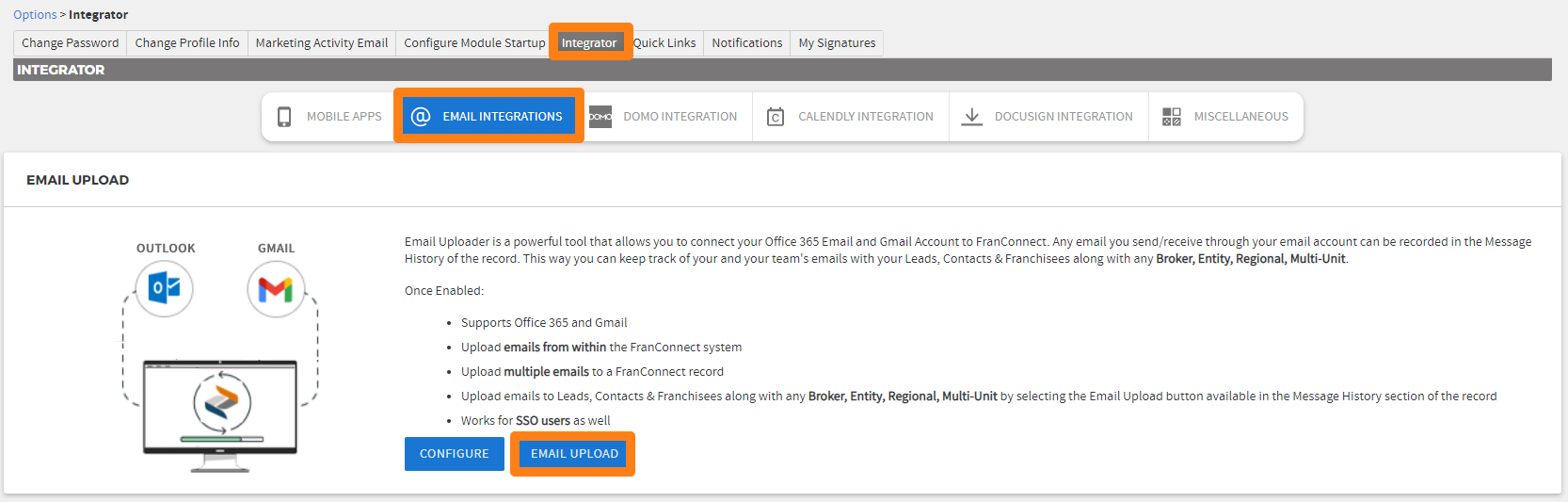Click the GMAIL label
Screen dimensions: 1568x502
click(x=277, y=249)
